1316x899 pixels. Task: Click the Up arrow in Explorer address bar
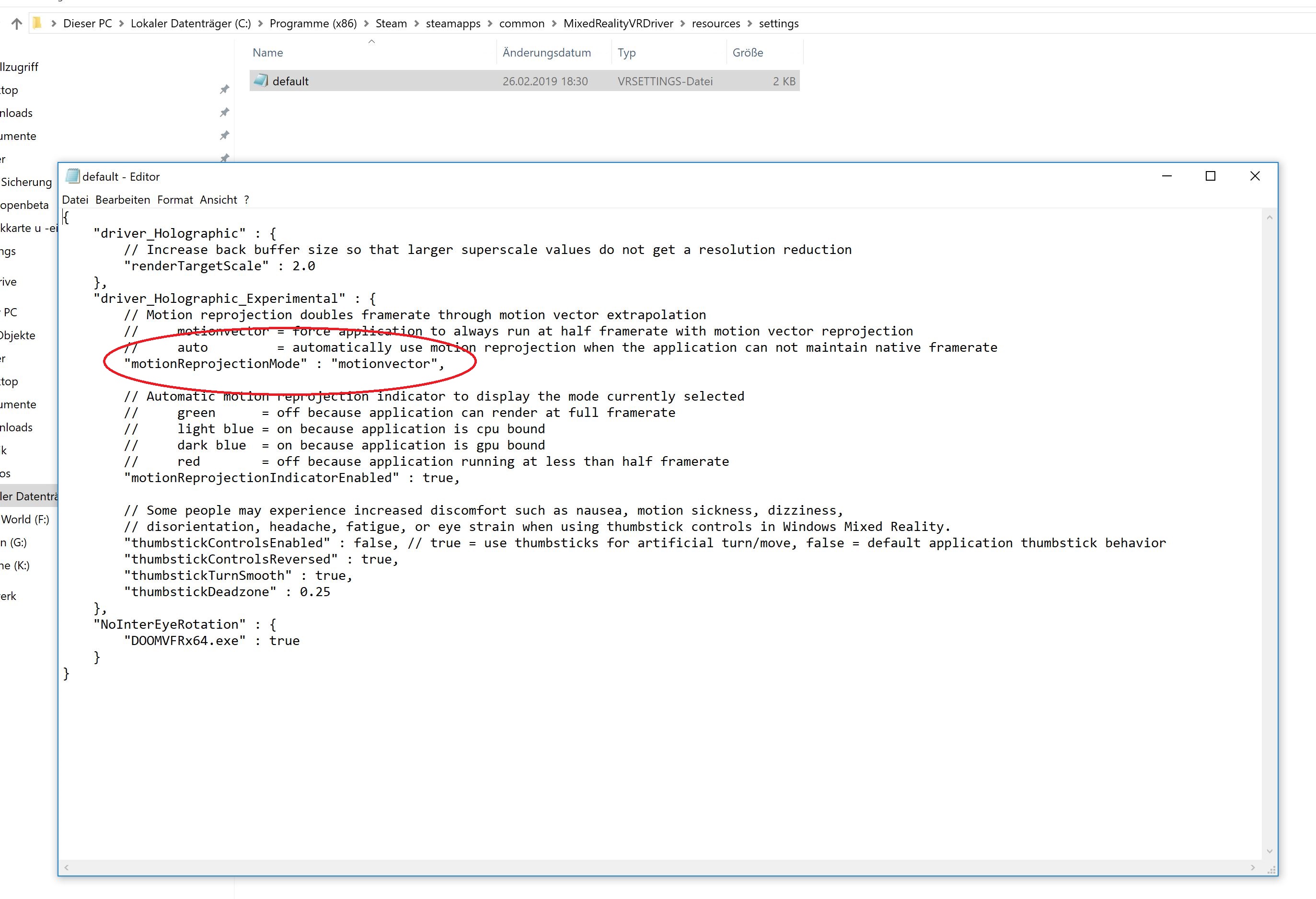[x=17, y=24]
